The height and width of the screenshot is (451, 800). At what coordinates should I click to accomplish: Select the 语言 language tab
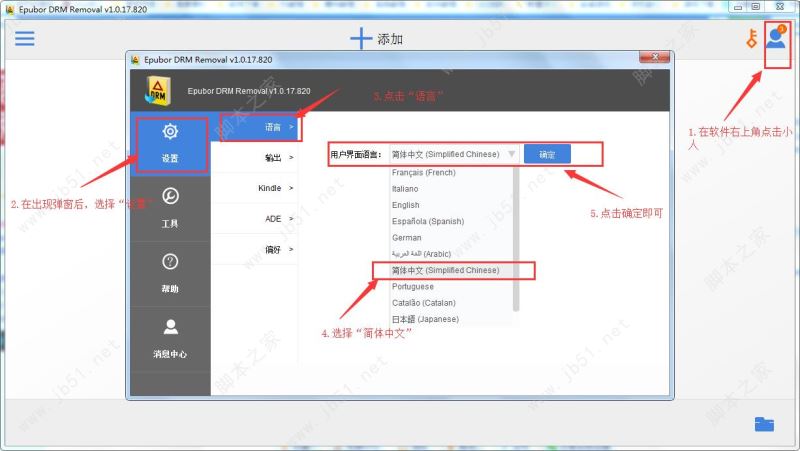click(255, 127)
